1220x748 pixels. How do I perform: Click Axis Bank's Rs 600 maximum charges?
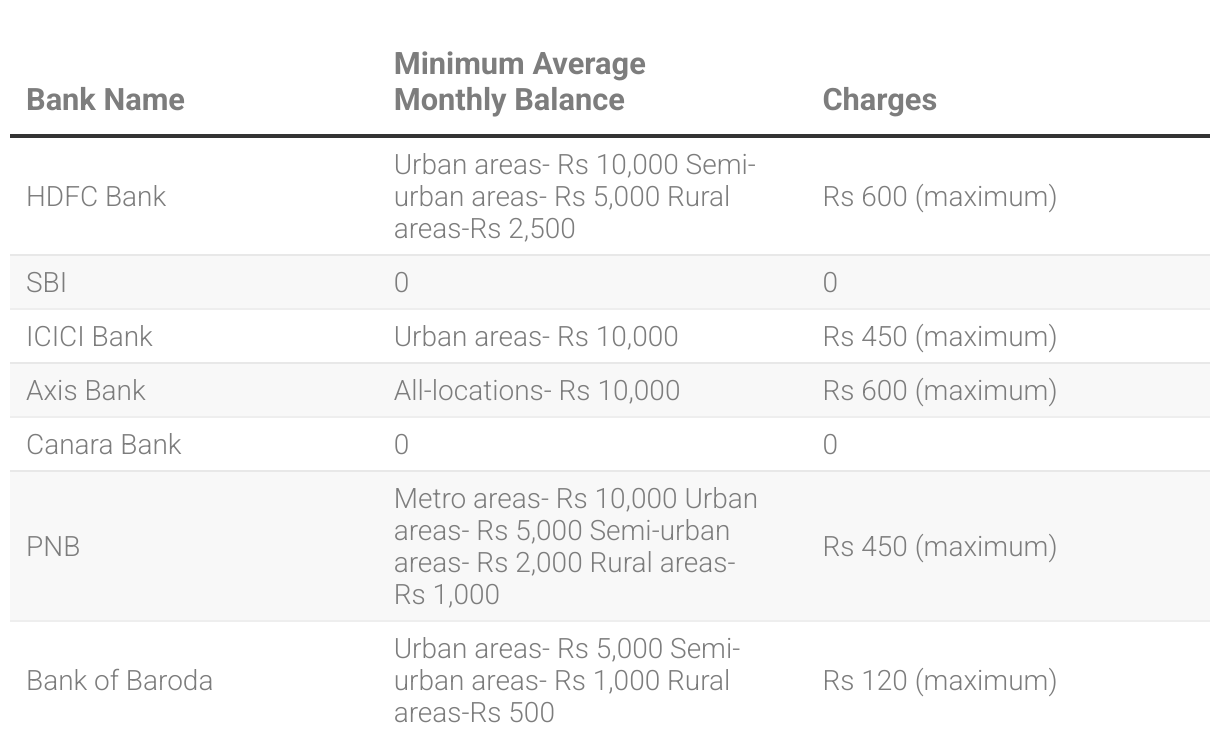pos(939,391)
